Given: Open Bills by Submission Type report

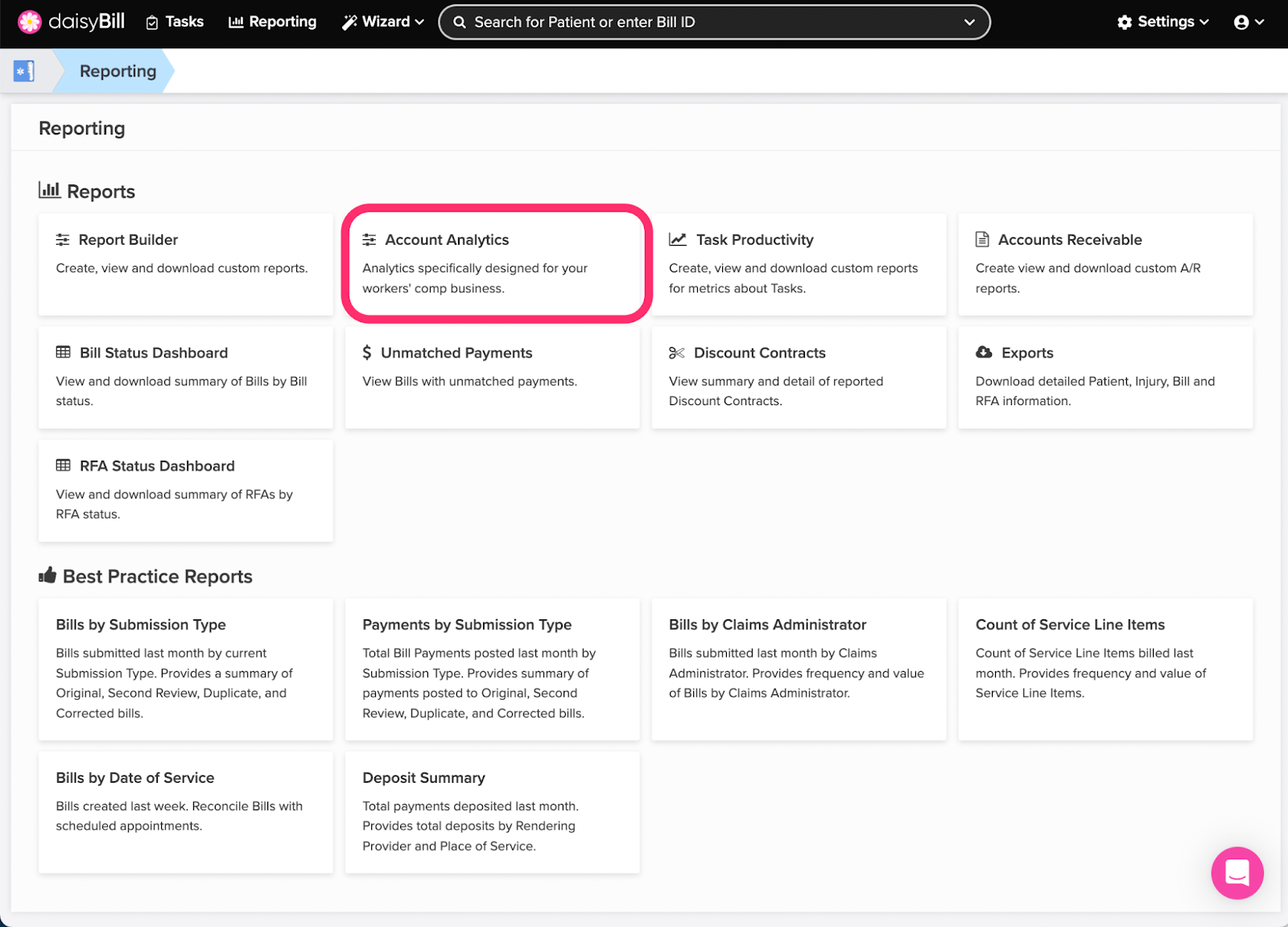Looking at the screenshot, I should tap(186, 669).
